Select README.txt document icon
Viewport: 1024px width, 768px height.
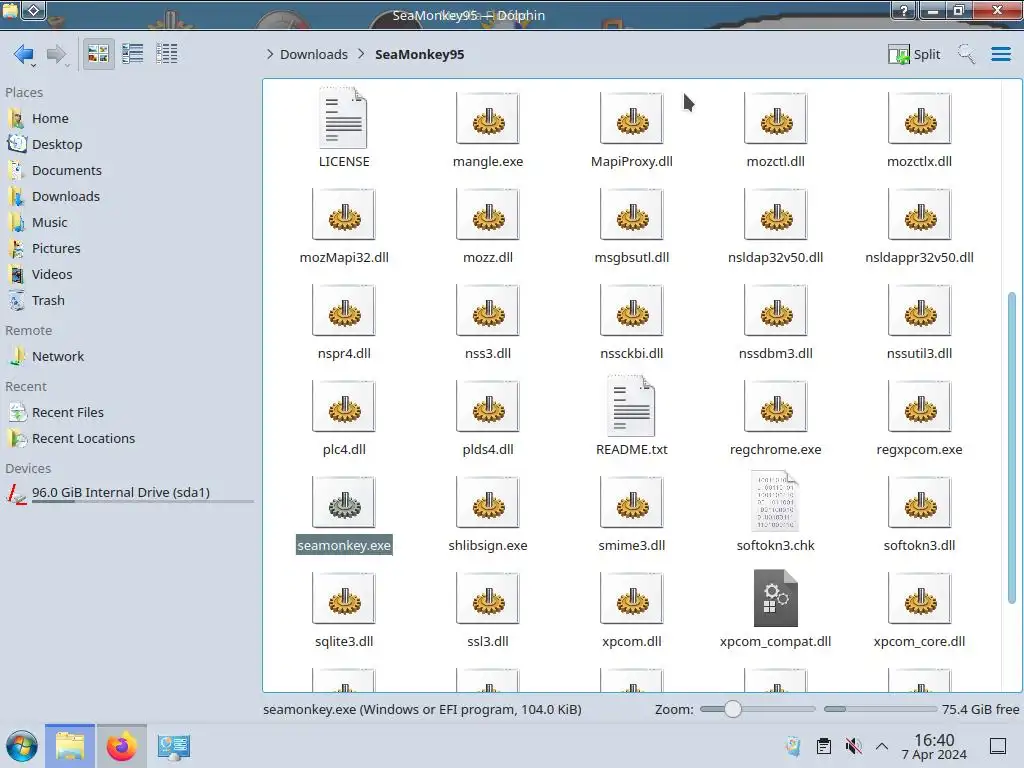click(632, 406)
